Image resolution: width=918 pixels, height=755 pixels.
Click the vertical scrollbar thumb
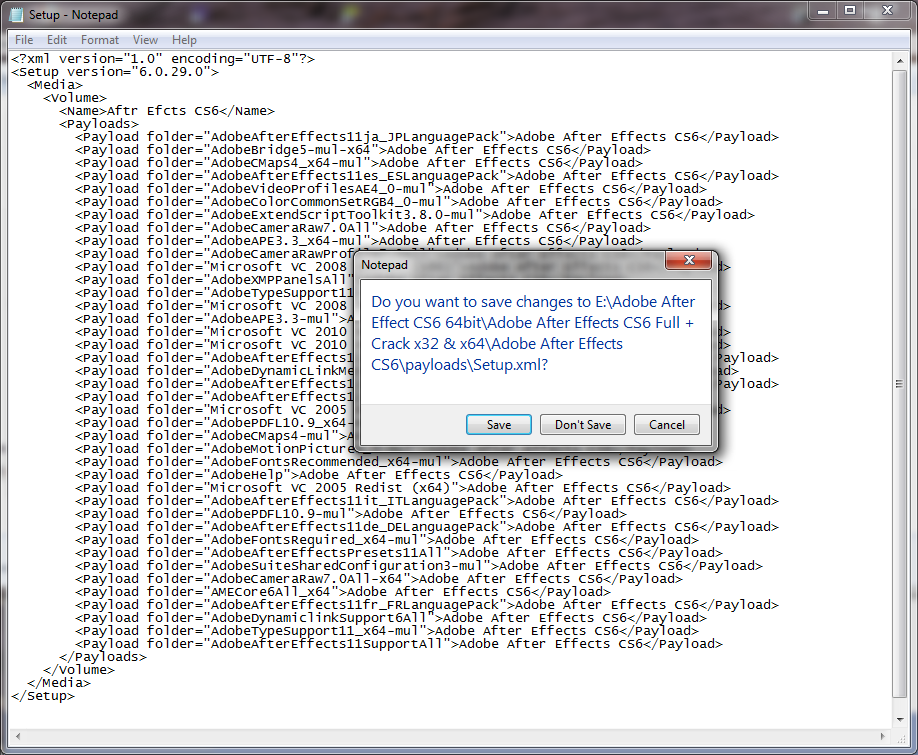pos(900,384)
